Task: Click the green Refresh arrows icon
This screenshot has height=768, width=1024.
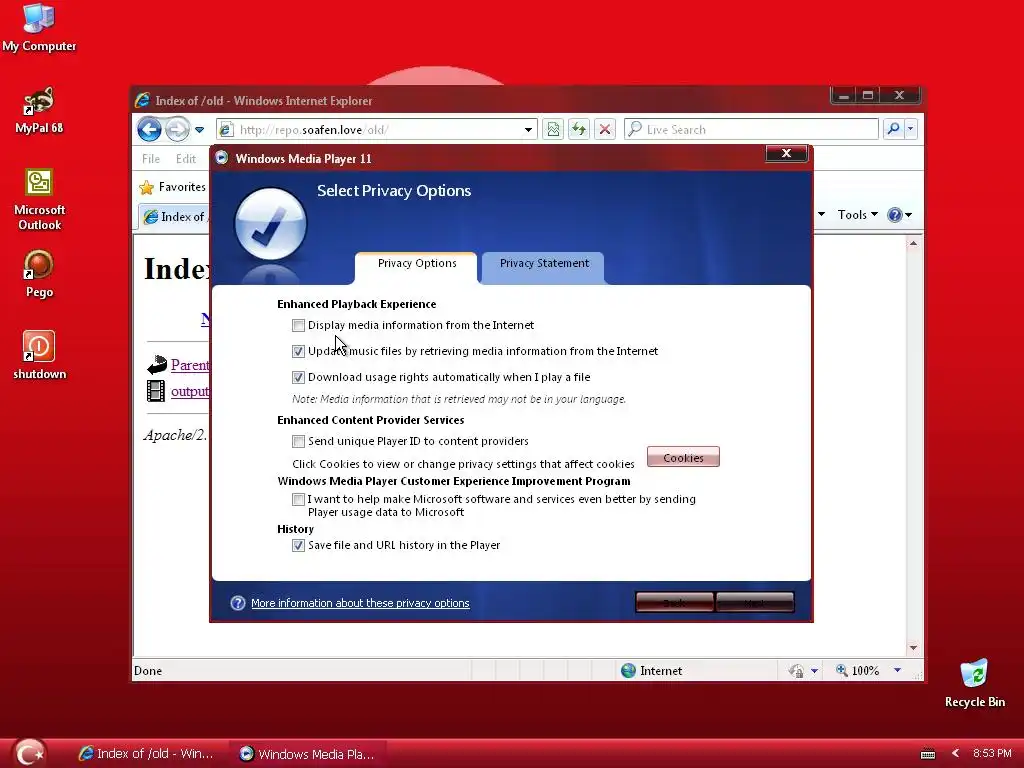Action: (x=579, y=129)
